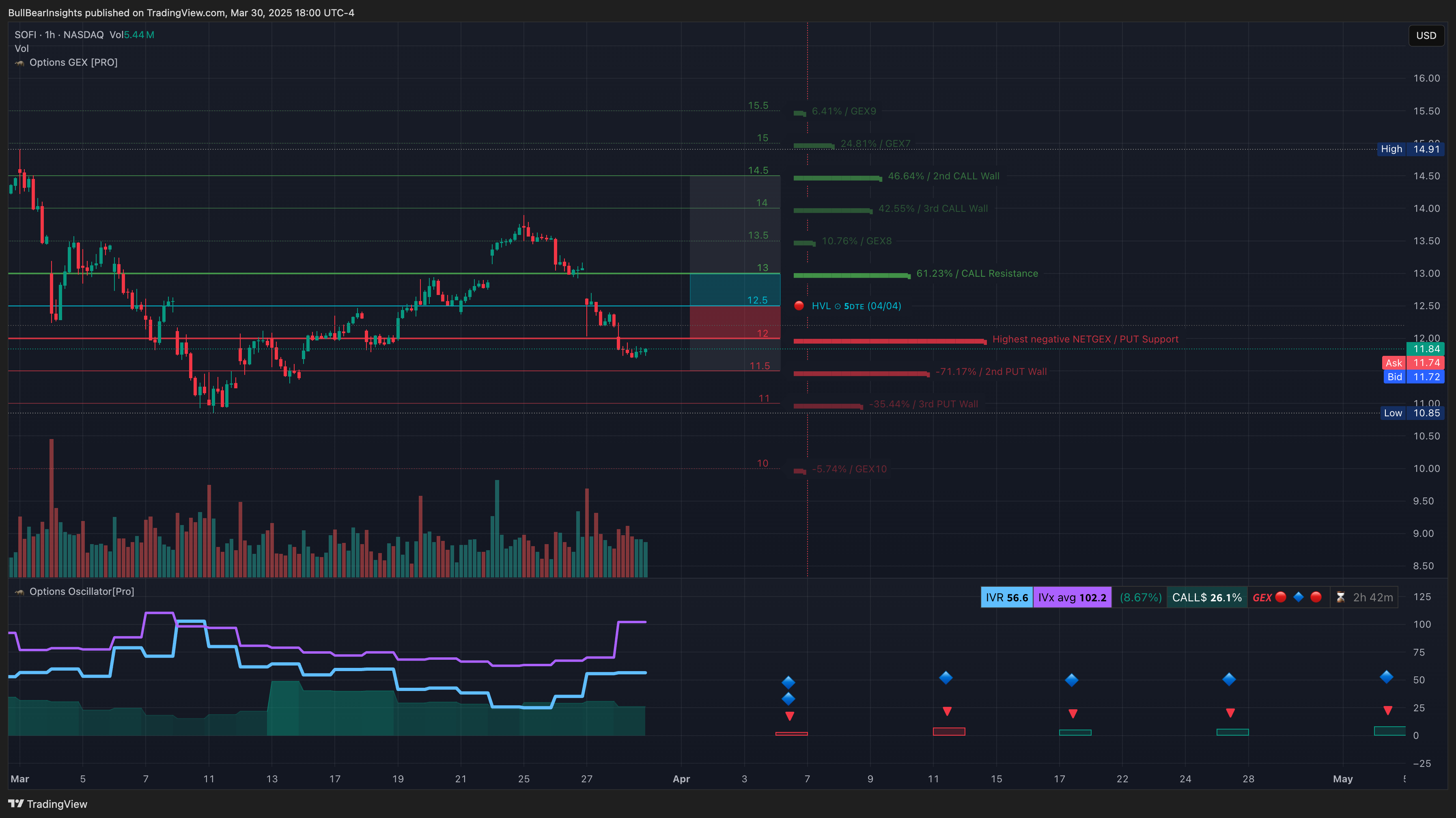
Task: Click the (8.67%) value in the info panel
Action: [x=1140, y=598]
